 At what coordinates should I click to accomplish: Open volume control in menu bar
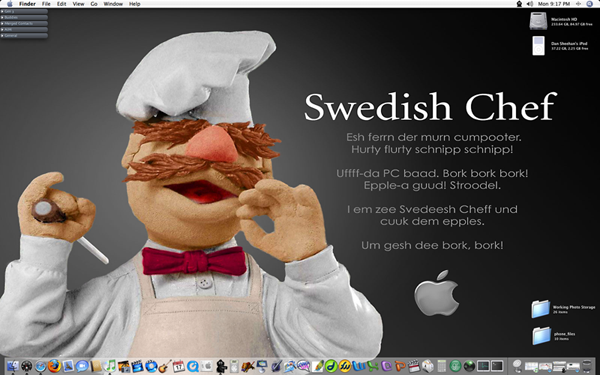530,4
